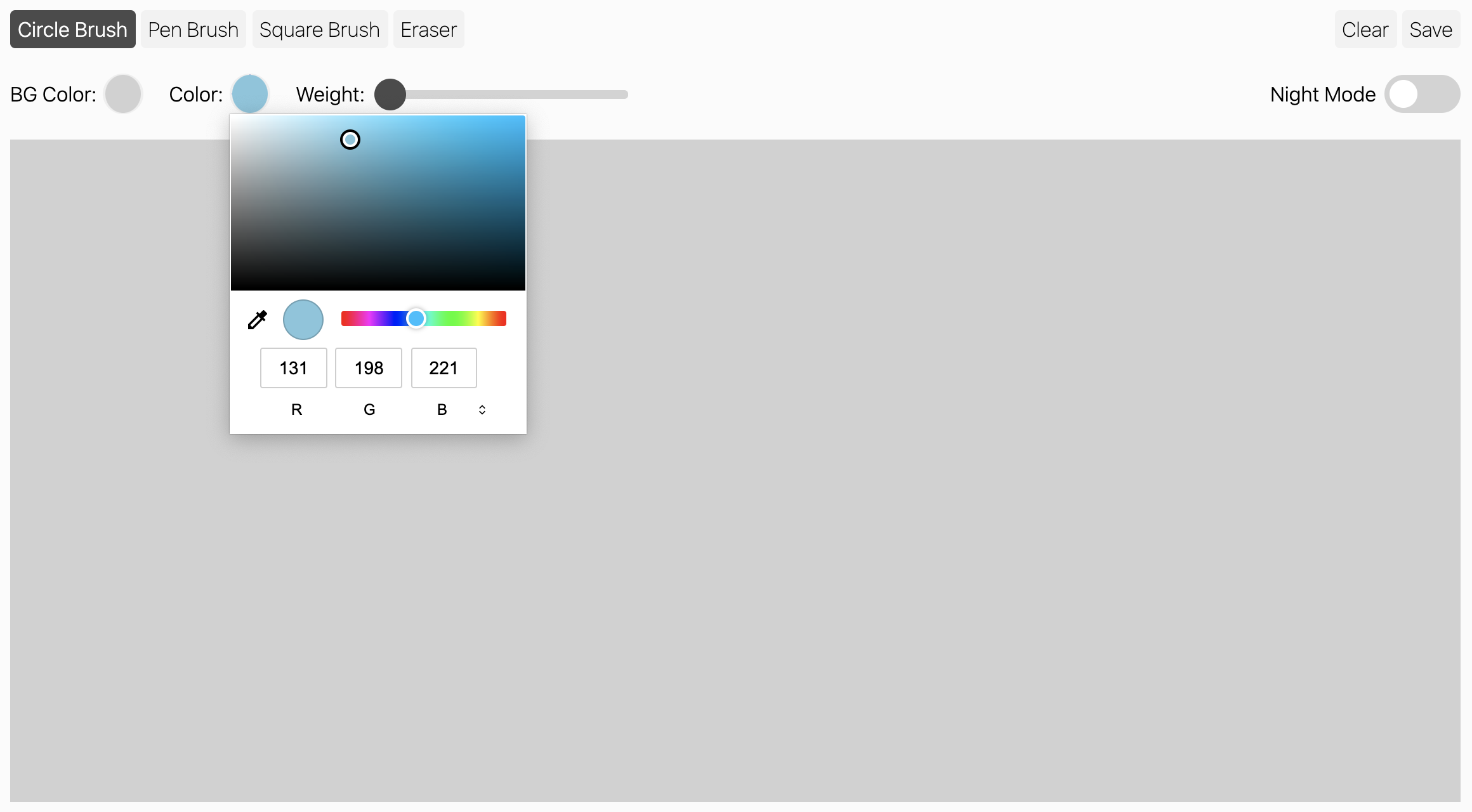Select the Circle Brush tool
Screen dimensions: 1472x812
coord(71,30)
